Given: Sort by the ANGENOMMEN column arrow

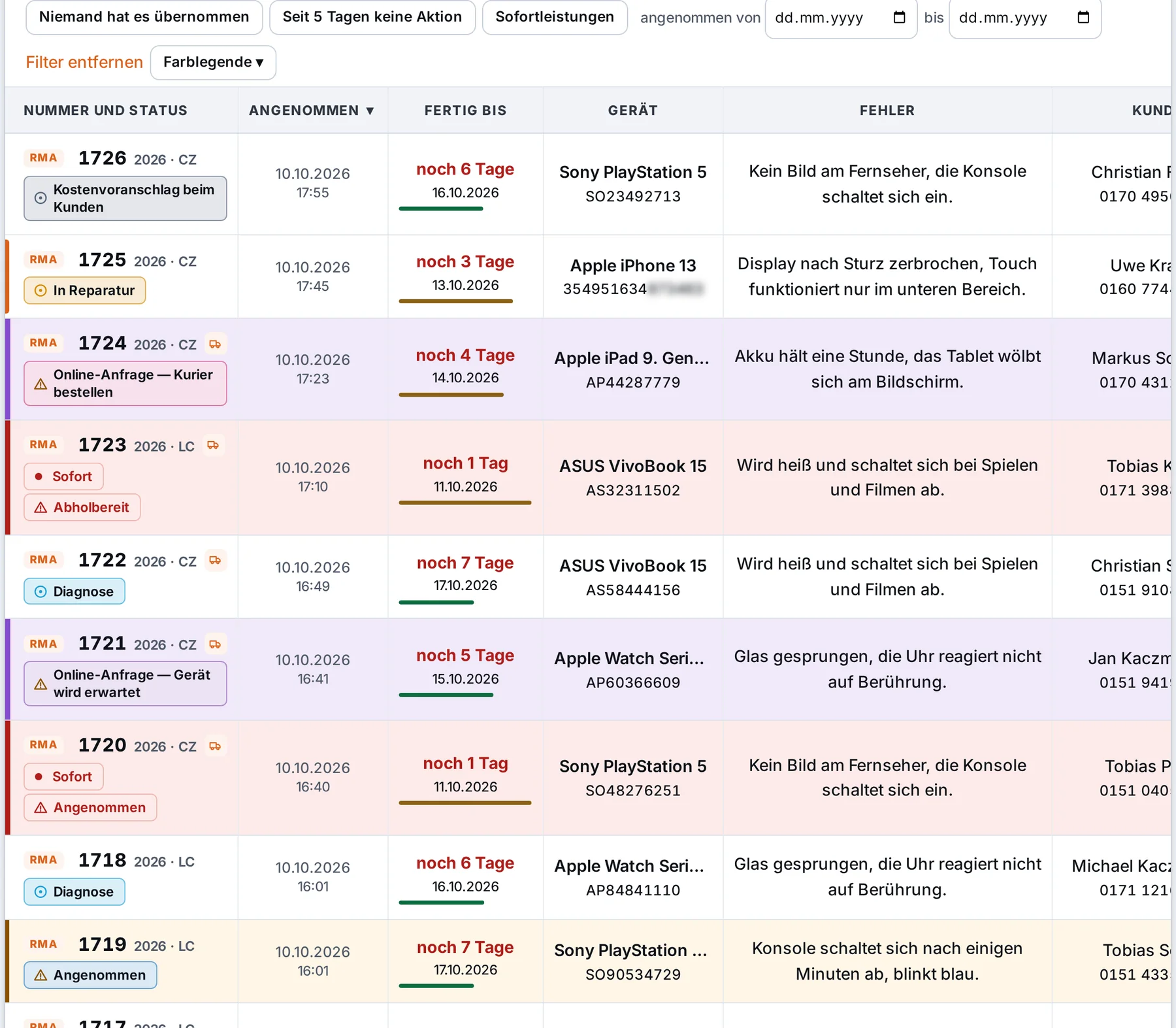Looking at the screenshot, I should tap(370, 111).
